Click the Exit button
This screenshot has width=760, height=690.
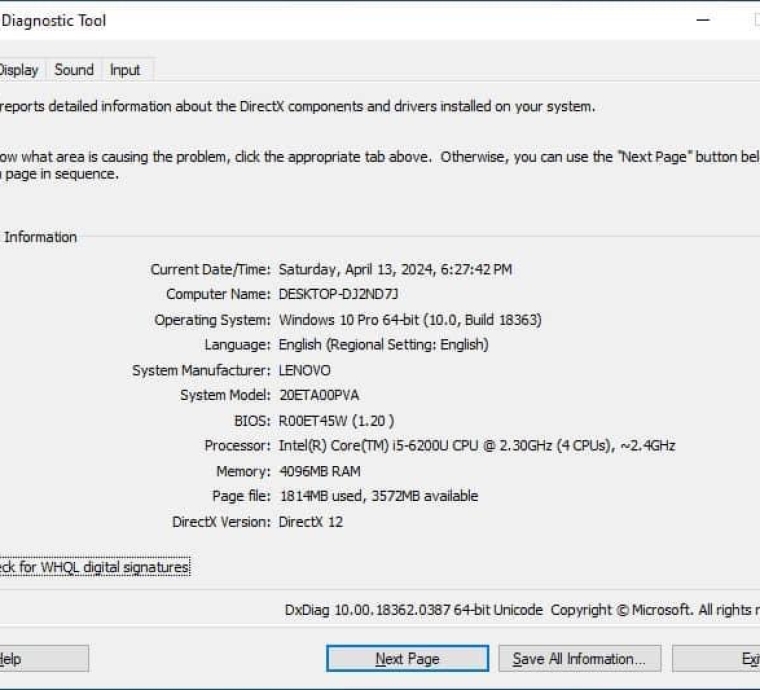(716, 659)
